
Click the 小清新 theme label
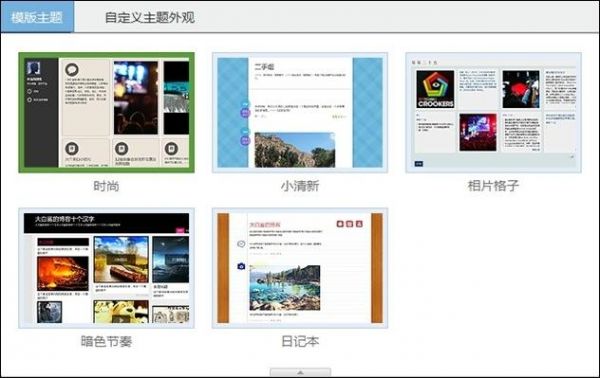pos(300,186)
